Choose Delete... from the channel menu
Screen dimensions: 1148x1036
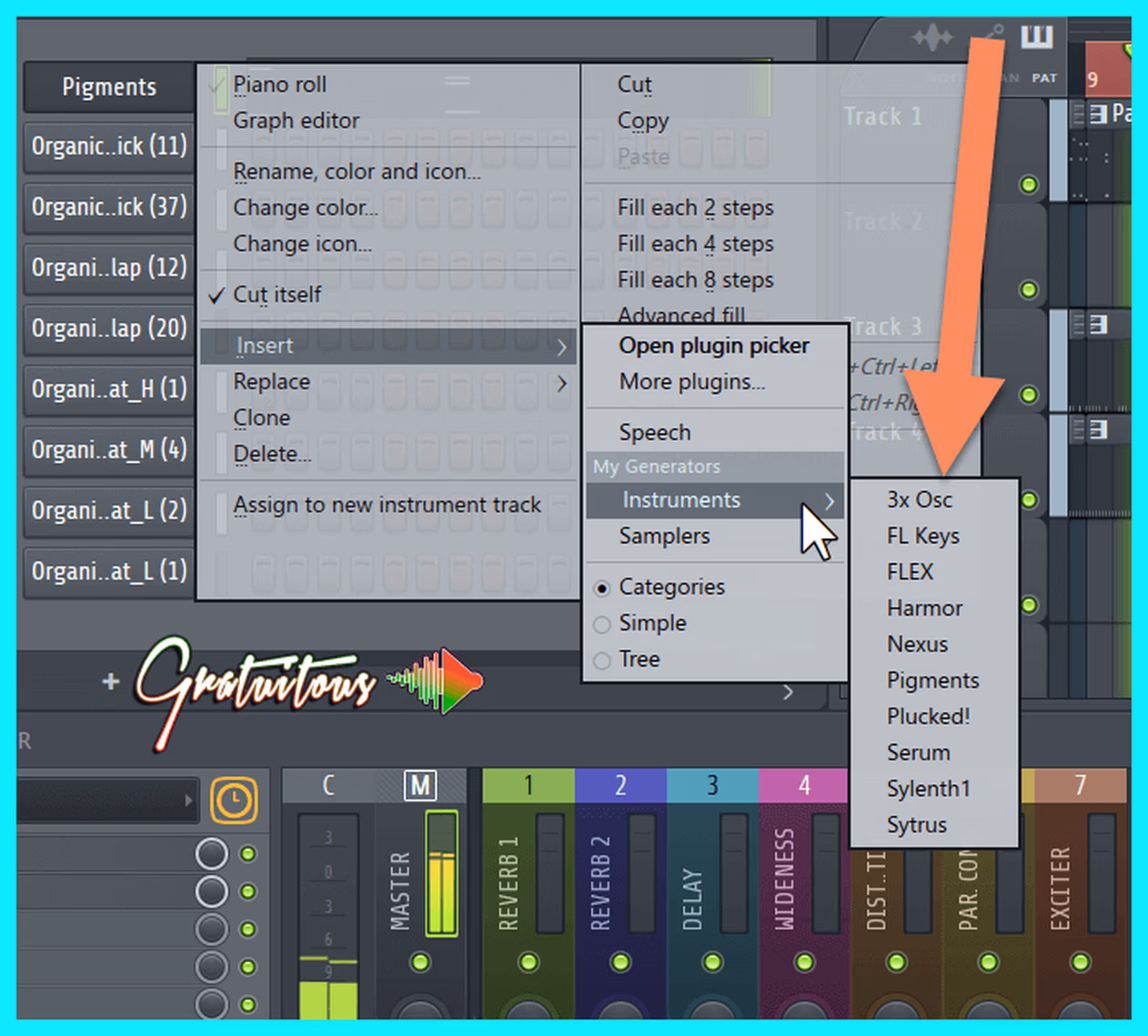388,454
